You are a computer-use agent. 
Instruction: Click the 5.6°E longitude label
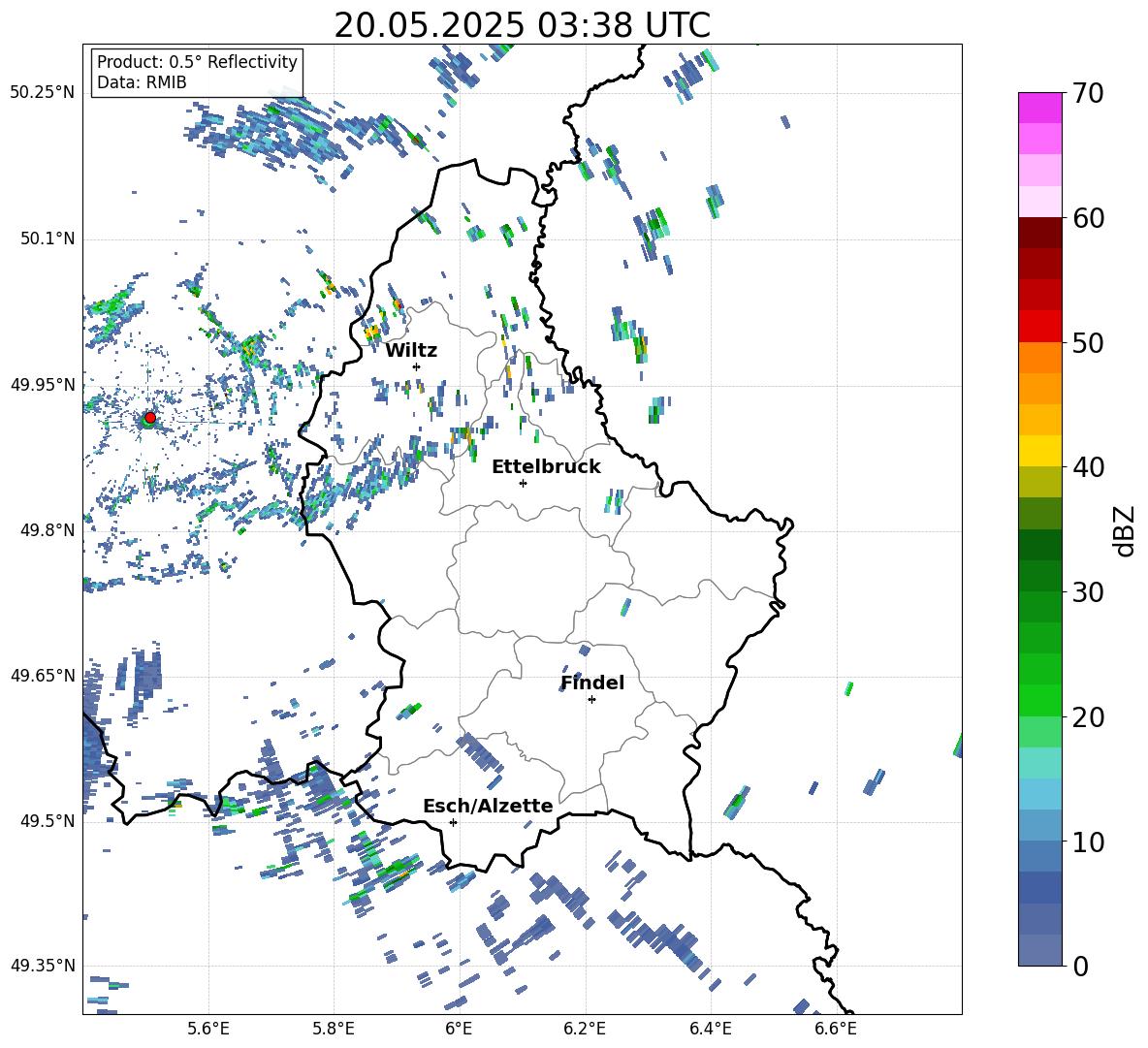[208, 1029]
